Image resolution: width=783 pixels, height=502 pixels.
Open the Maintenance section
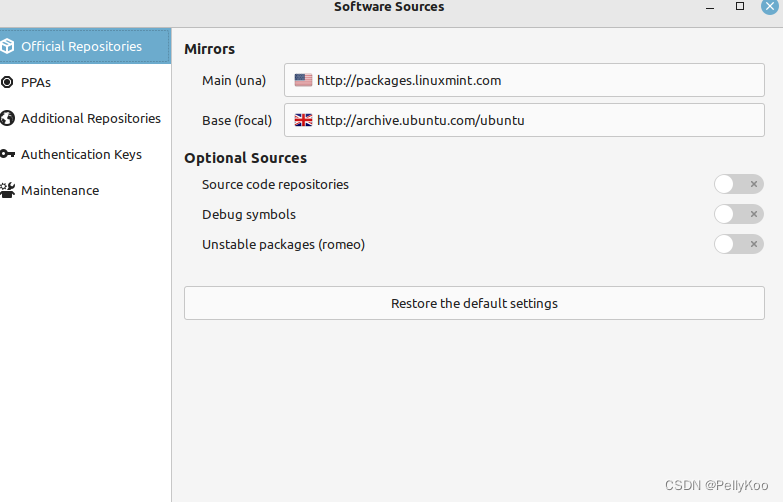pyautogui.click(x=85, y=190)
